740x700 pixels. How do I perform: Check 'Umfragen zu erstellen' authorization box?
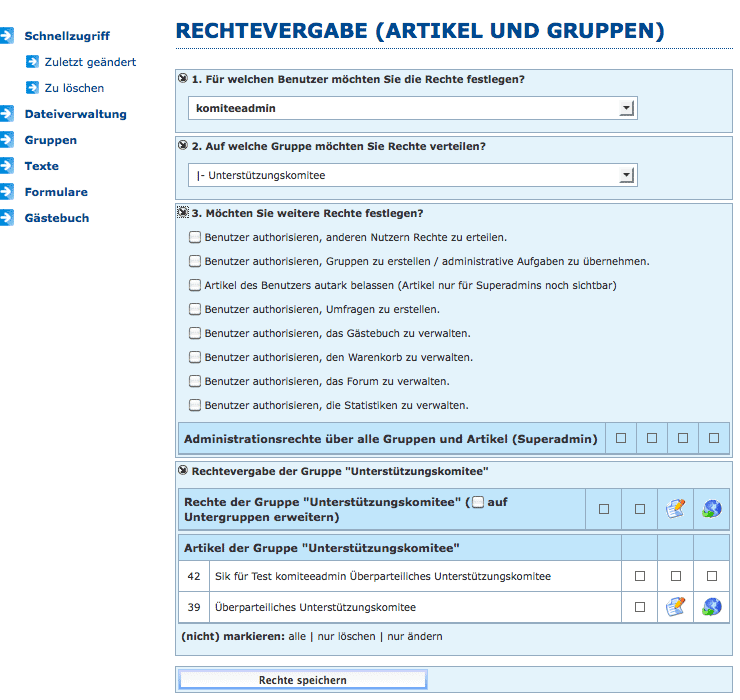click(x=194, y=310)
